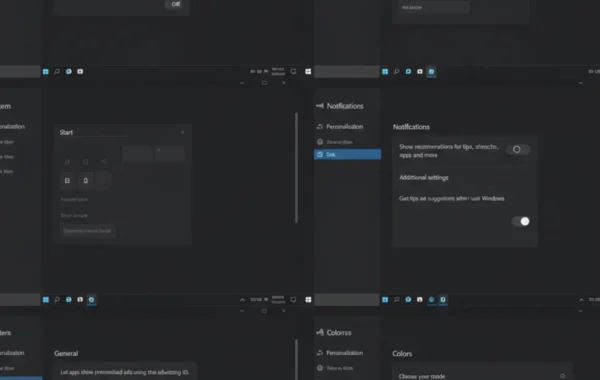600x380 pixels.
Task: Click Colors header icon in sidebar
Action: coord(320,333)
